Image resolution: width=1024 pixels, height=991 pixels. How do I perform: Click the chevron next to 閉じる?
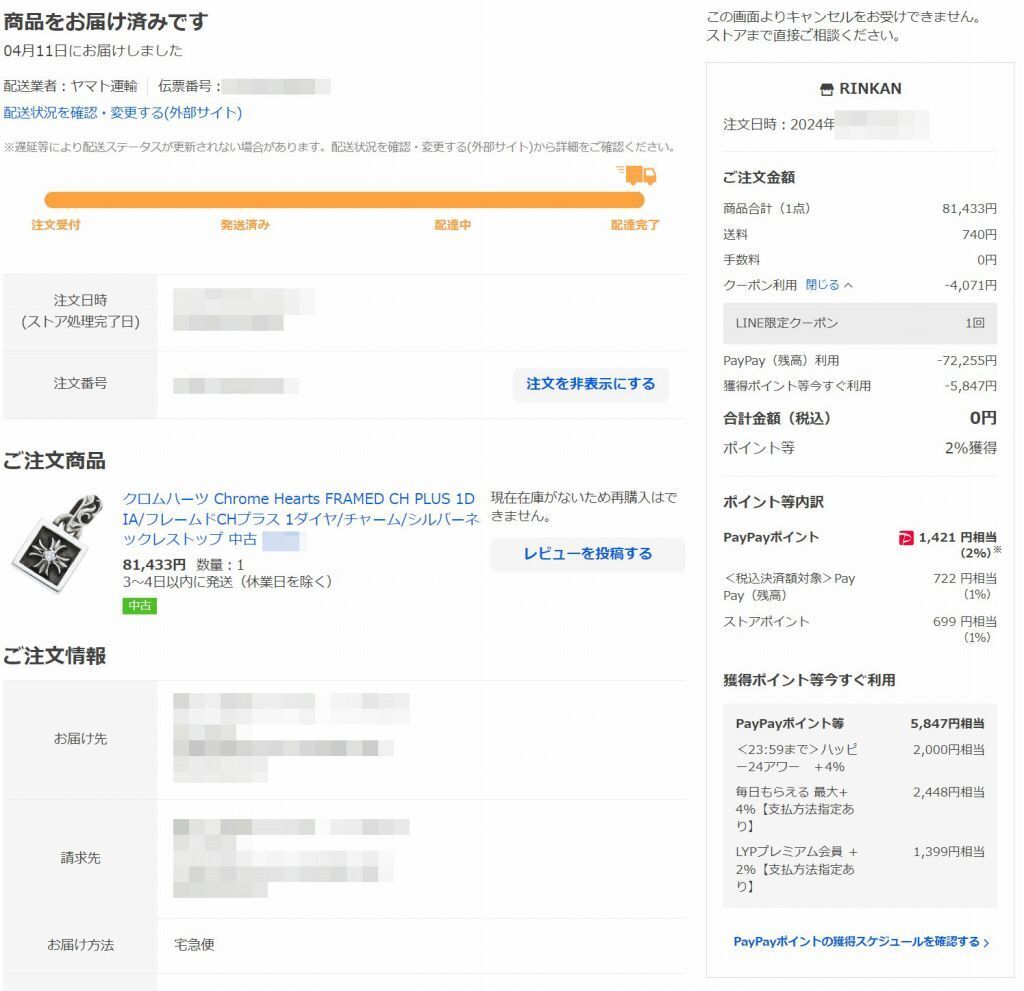pyautogui.click(x=848, y=285)
